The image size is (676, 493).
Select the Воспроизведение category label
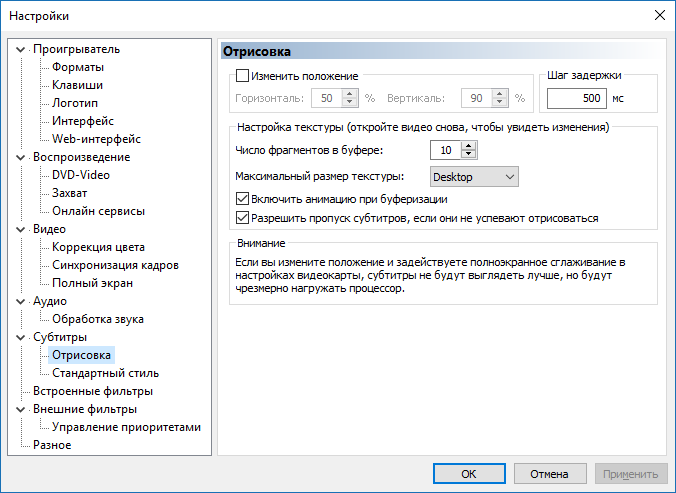(x=82, y=157)
